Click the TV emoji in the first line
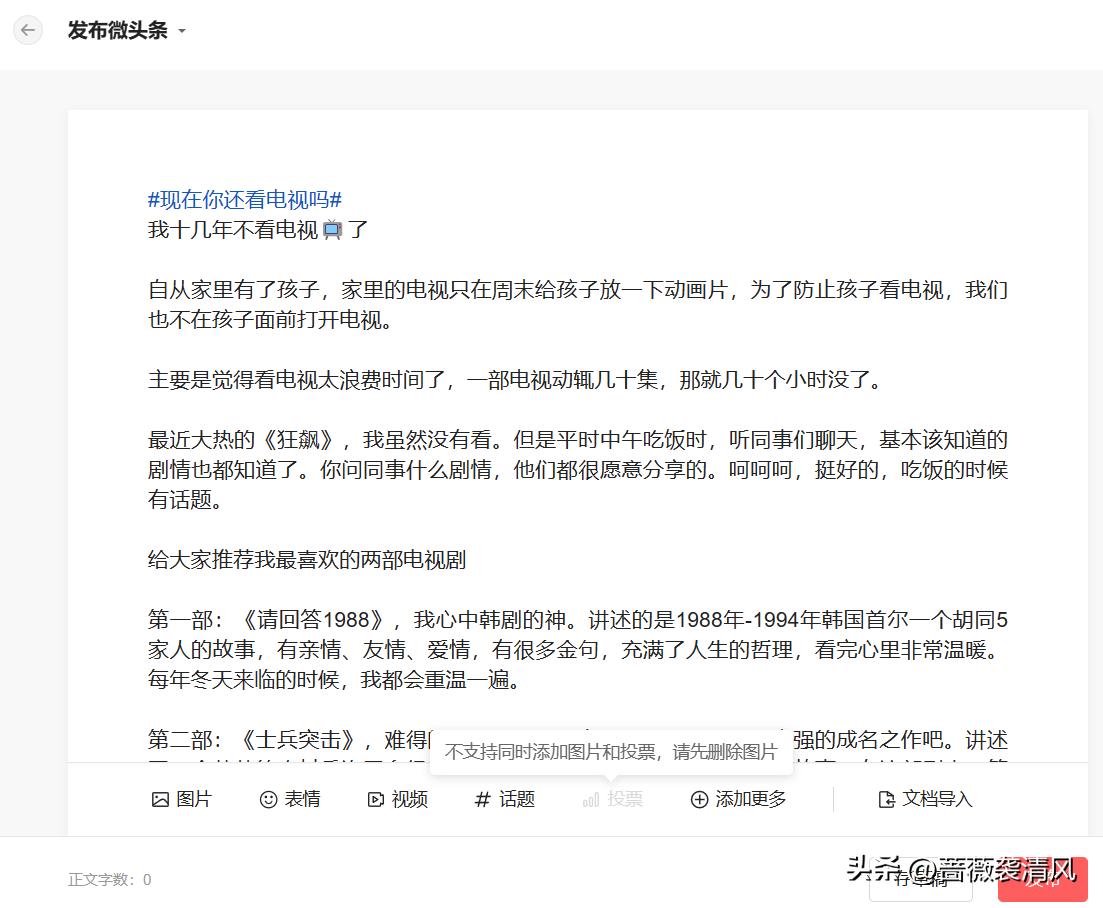The height and width of the screenshot is (908, 1103). tap(333, 229)
